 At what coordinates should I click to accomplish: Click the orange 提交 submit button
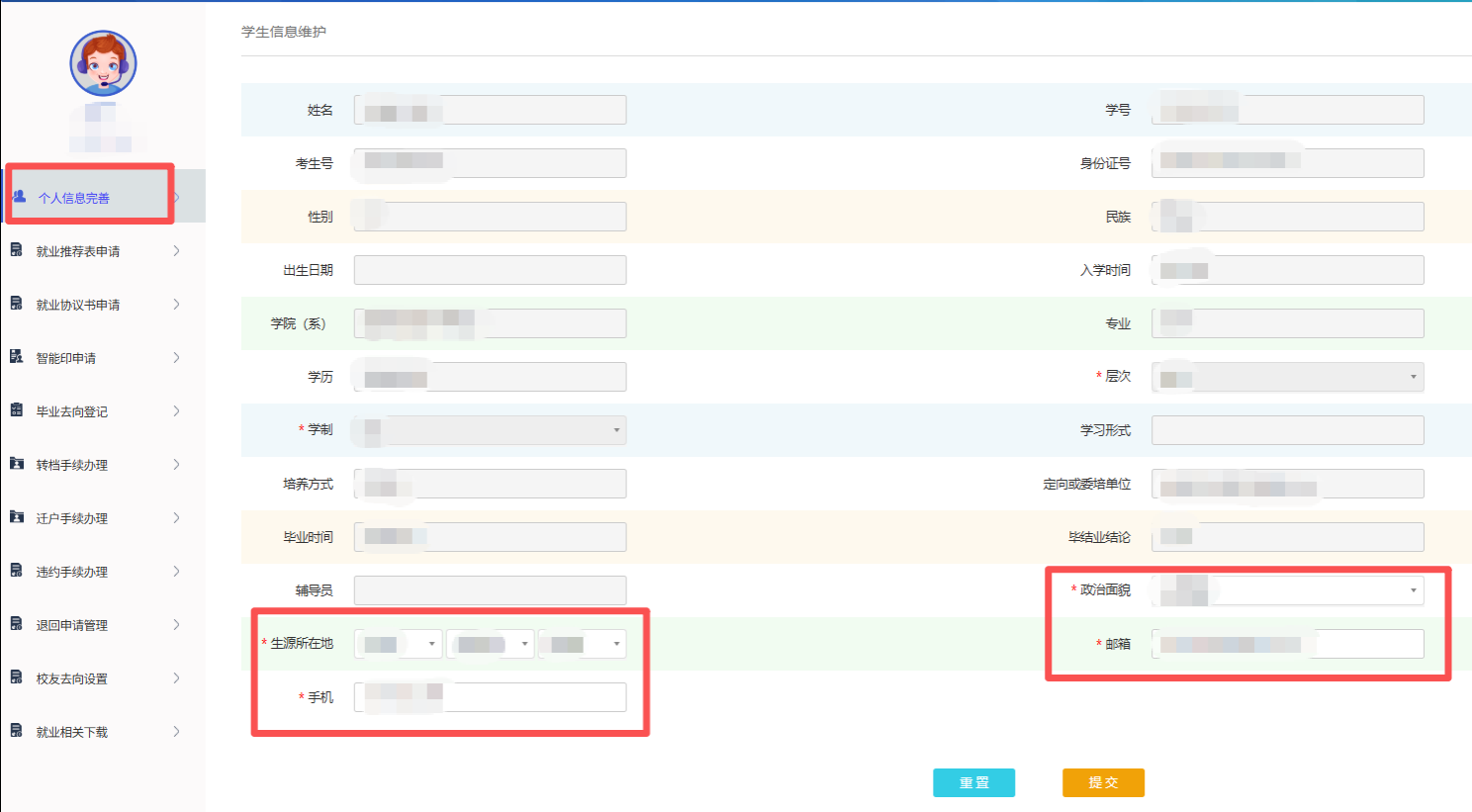(x=1103, y=782)
